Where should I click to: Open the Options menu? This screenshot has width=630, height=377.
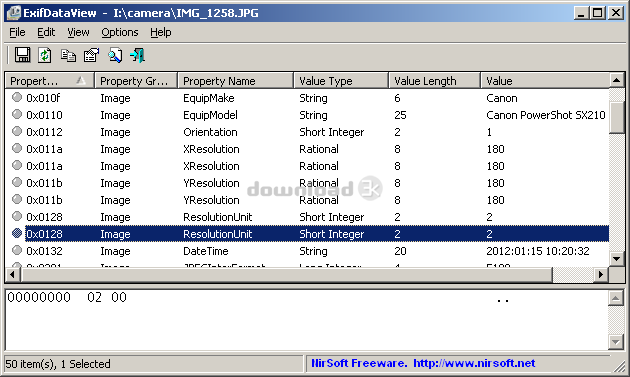click(x=120, y=32)
